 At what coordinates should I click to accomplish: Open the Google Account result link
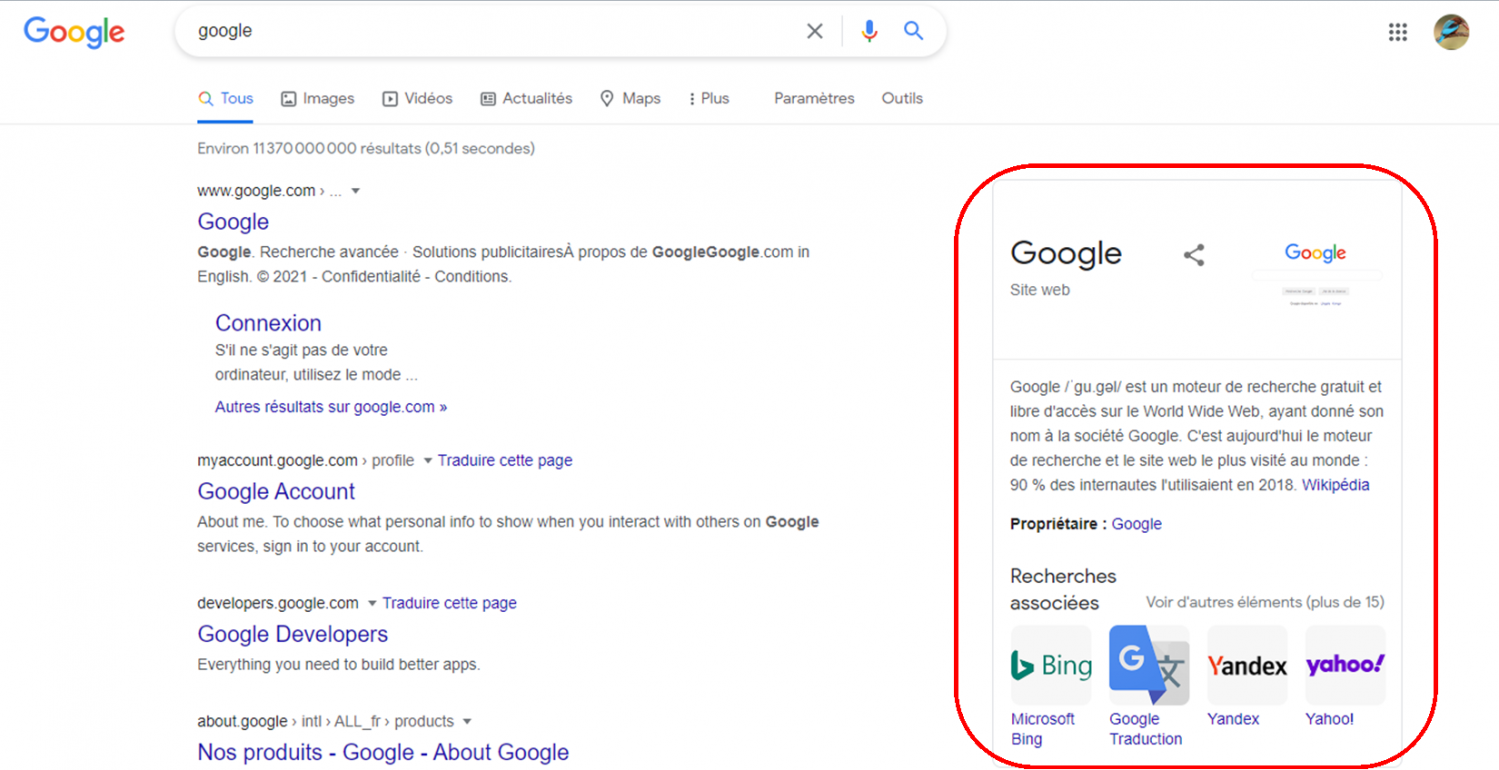click(276, 492)
